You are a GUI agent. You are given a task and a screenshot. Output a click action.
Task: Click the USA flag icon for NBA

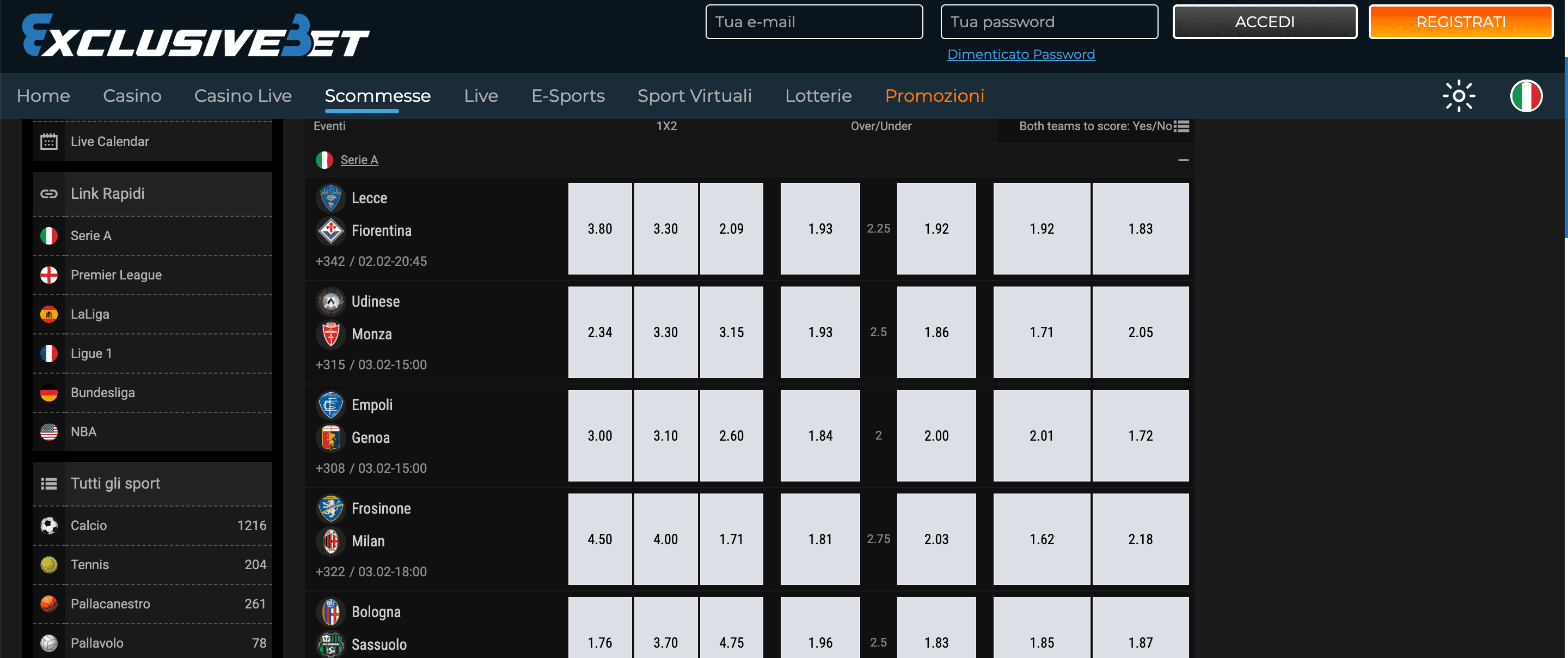pyautogui.click(x=48, y=432)
